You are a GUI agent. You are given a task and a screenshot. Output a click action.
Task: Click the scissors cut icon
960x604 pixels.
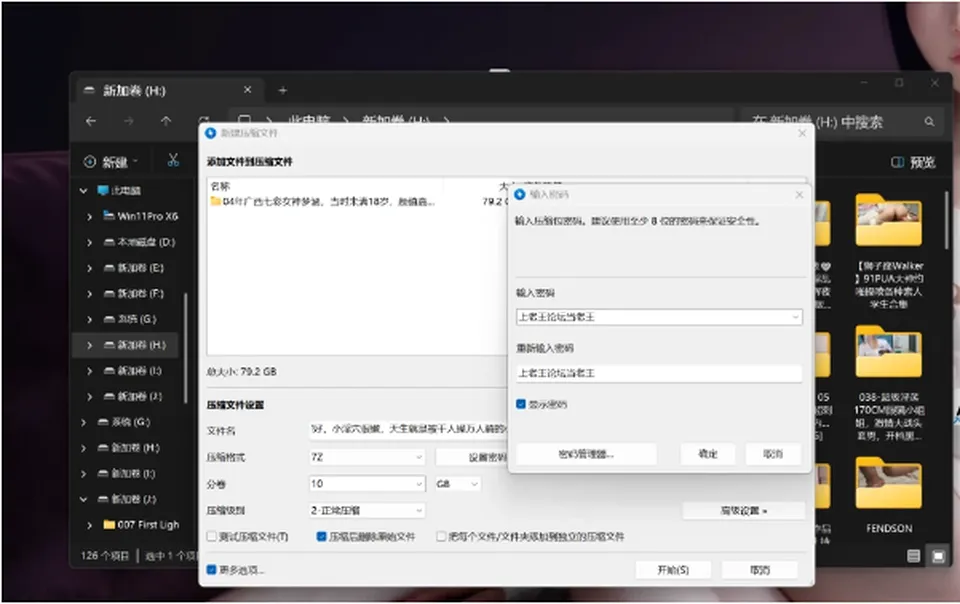(x=173, y=160)
